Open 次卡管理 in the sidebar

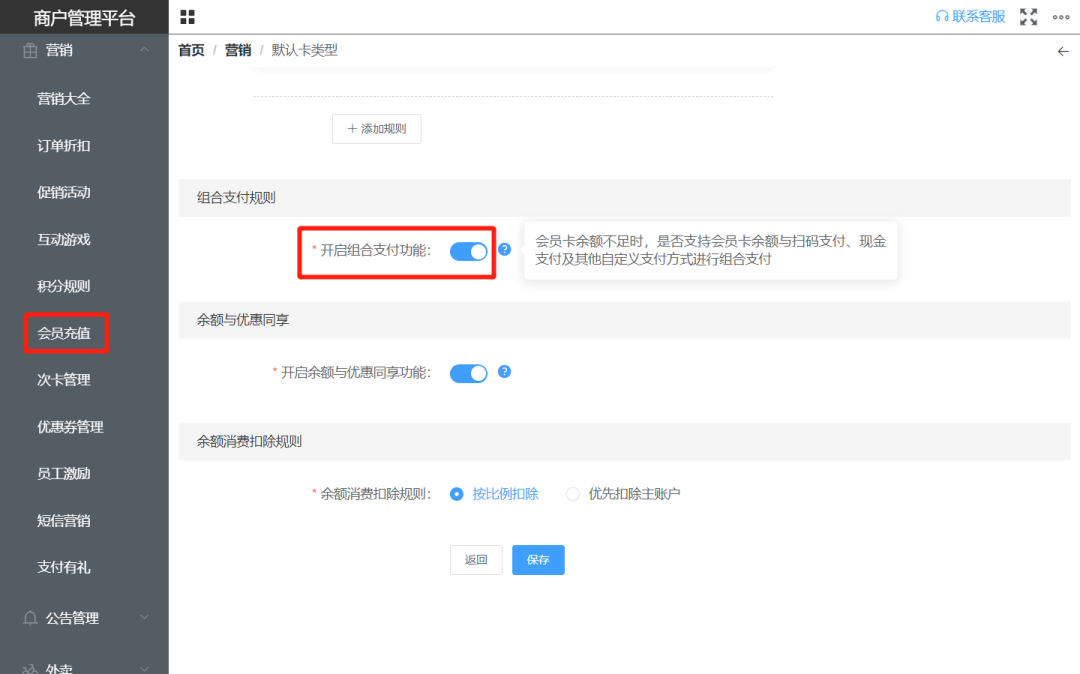(64, 379)
